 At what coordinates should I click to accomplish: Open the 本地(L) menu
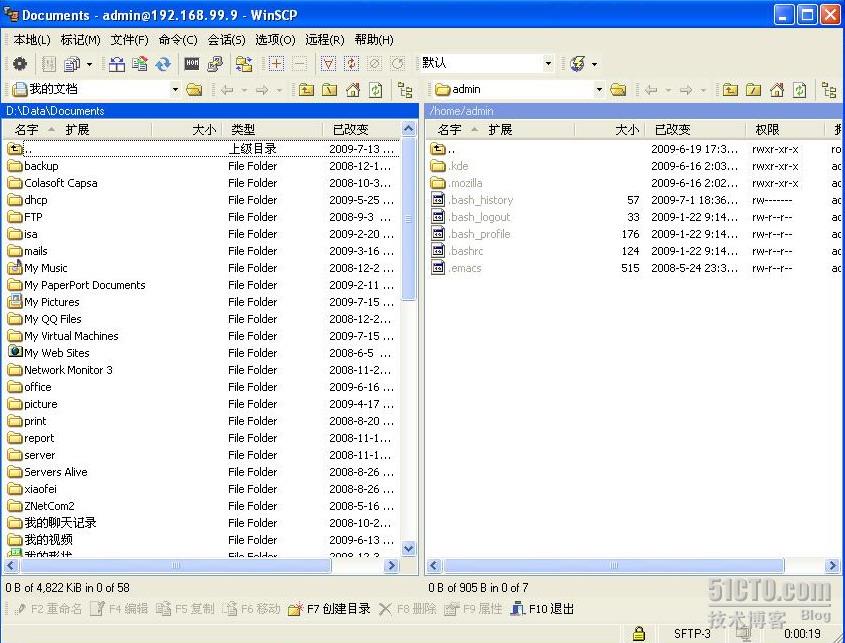[x=32, y=40]
